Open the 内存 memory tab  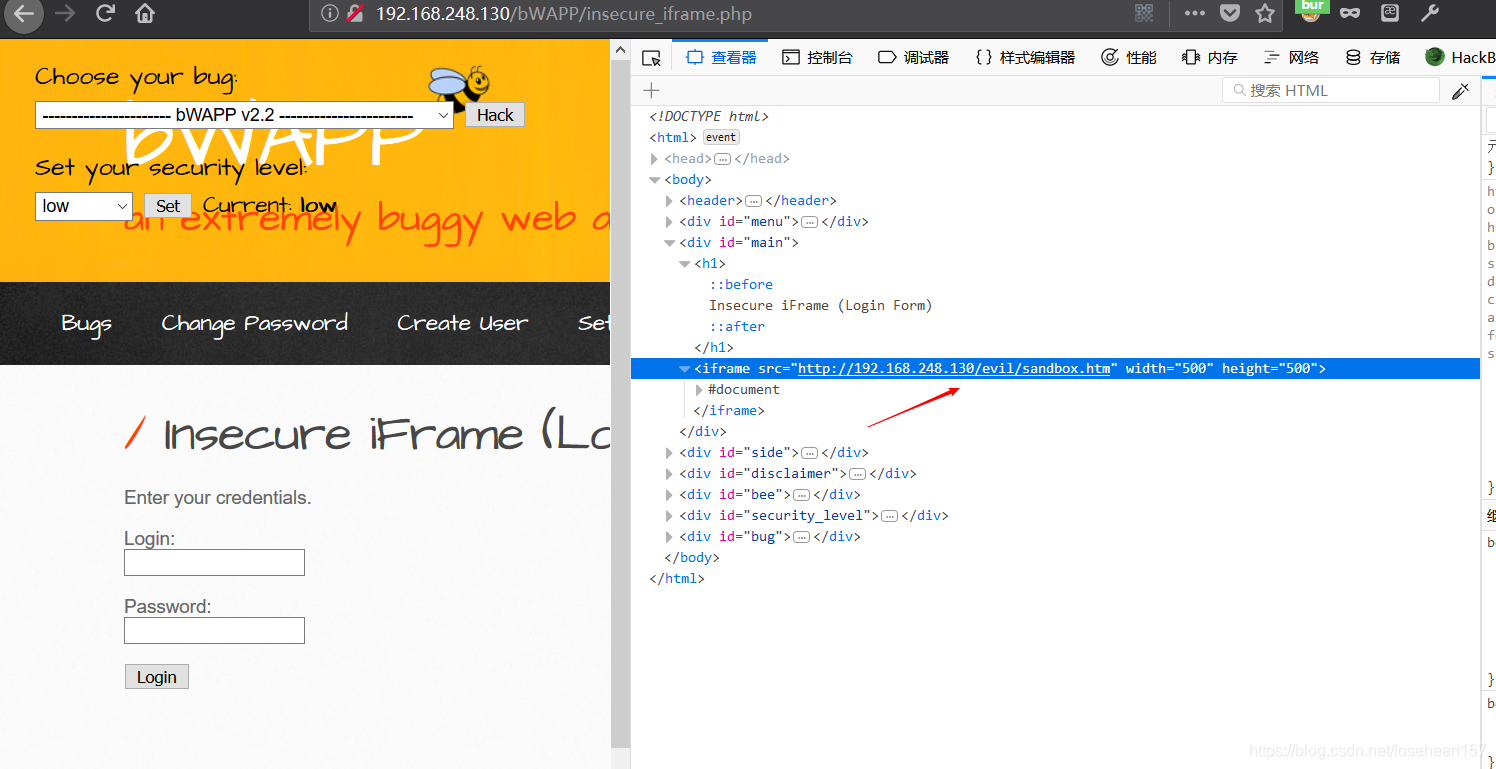click(1209, 58)
